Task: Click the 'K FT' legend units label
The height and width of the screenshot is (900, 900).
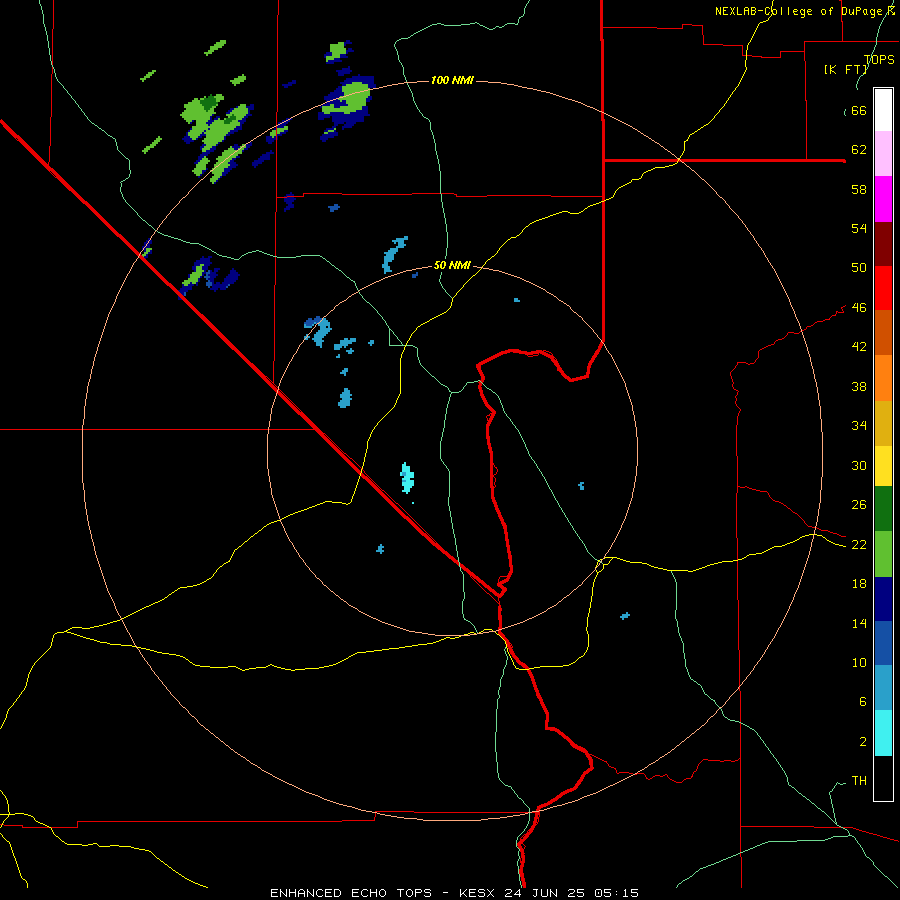Action: point(846,70)
